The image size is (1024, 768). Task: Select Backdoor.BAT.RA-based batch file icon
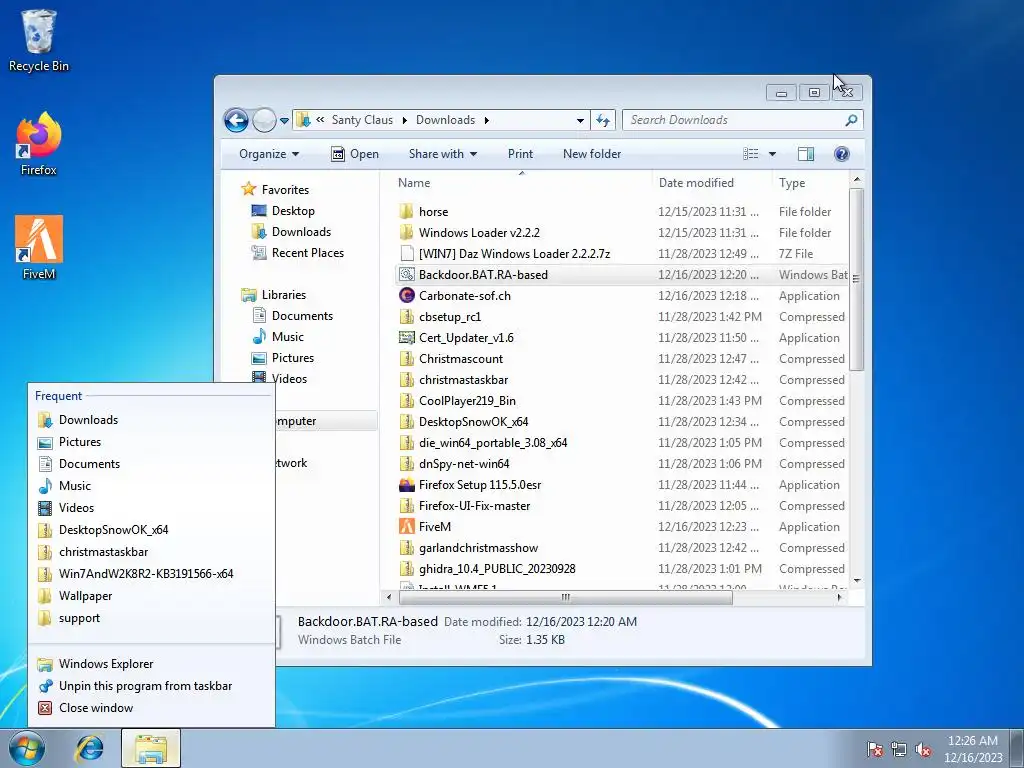pyautogui.click(x=406, y=274)
